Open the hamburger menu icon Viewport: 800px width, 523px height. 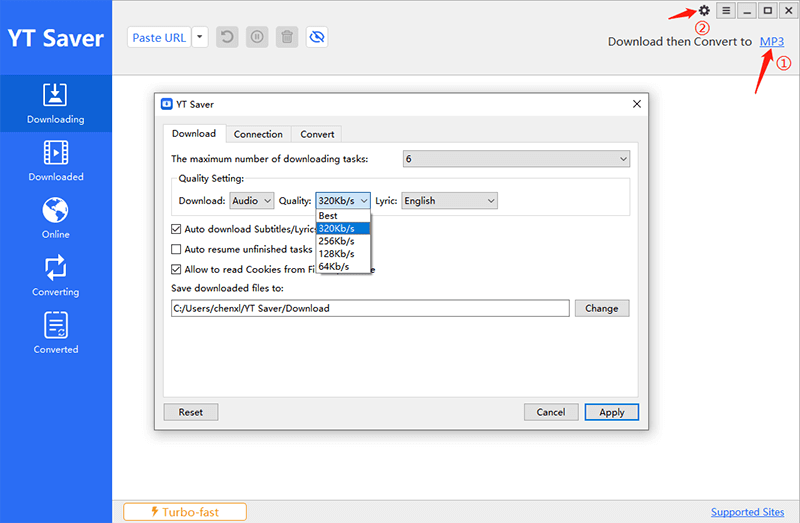click(x=726, y=10)
